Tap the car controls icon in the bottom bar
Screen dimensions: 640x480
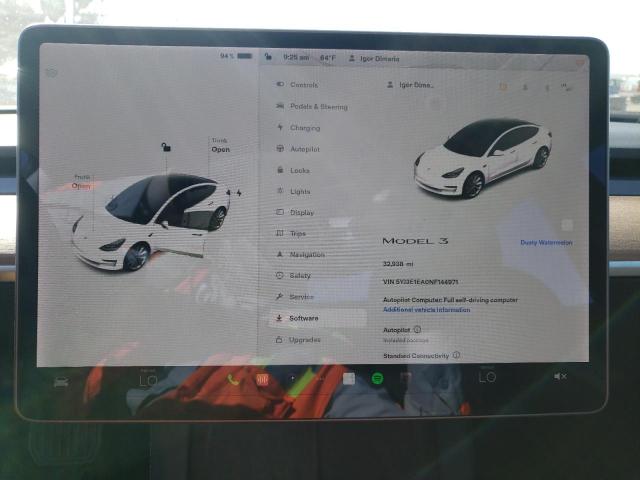(61, 382)
